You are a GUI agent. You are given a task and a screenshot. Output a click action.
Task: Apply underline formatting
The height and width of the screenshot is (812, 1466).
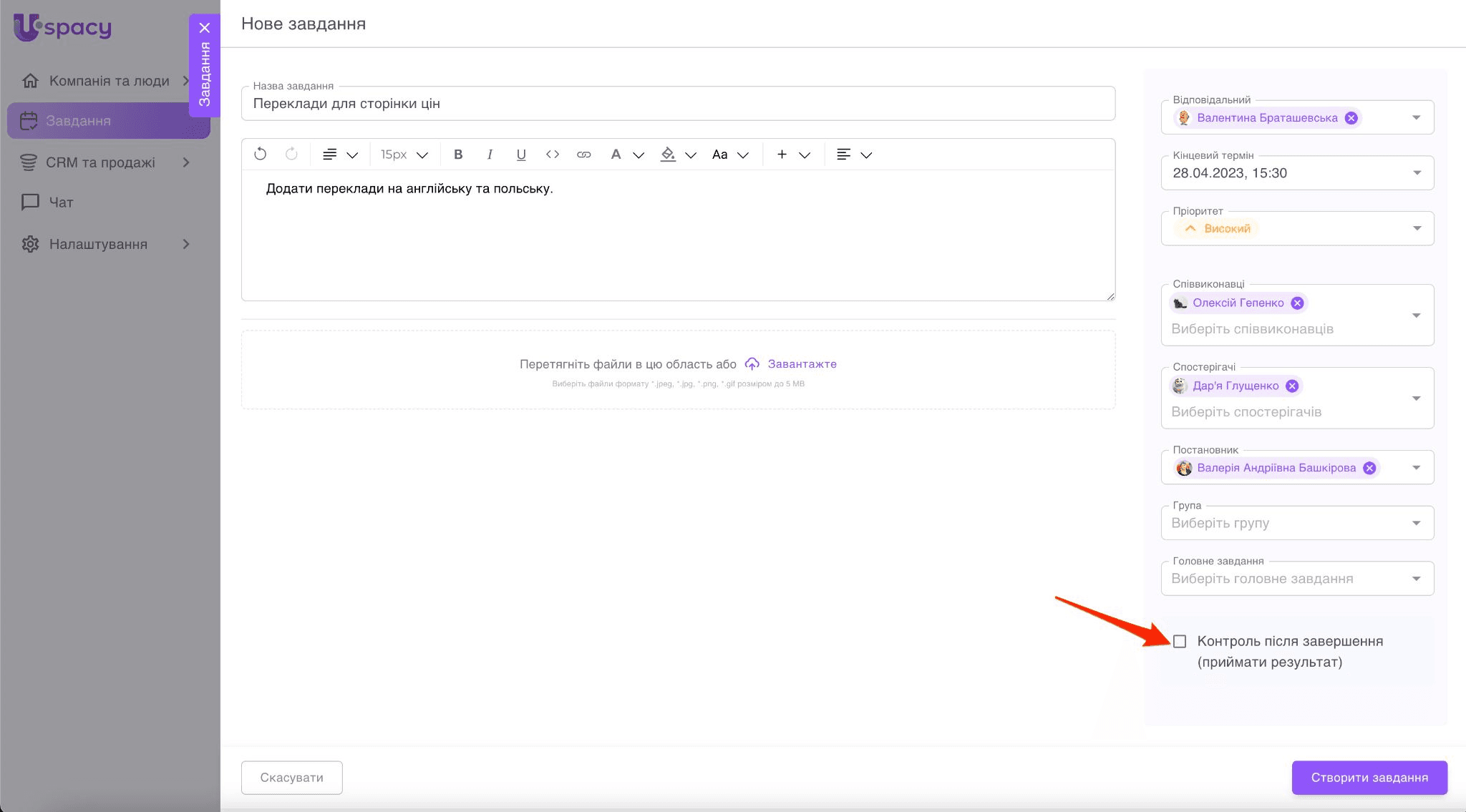tap(521, 155)
